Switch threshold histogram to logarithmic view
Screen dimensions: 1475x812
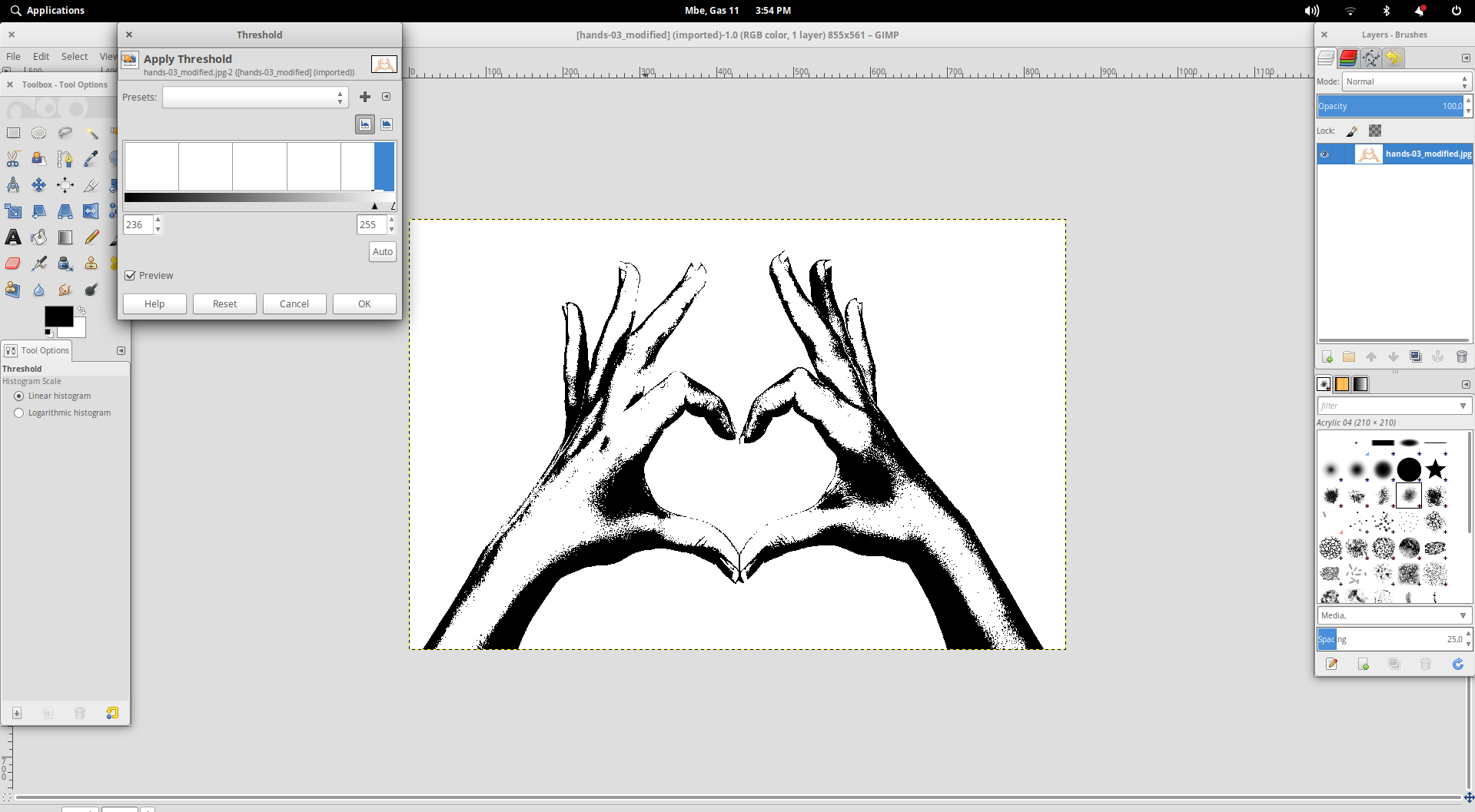pos(387,124)
